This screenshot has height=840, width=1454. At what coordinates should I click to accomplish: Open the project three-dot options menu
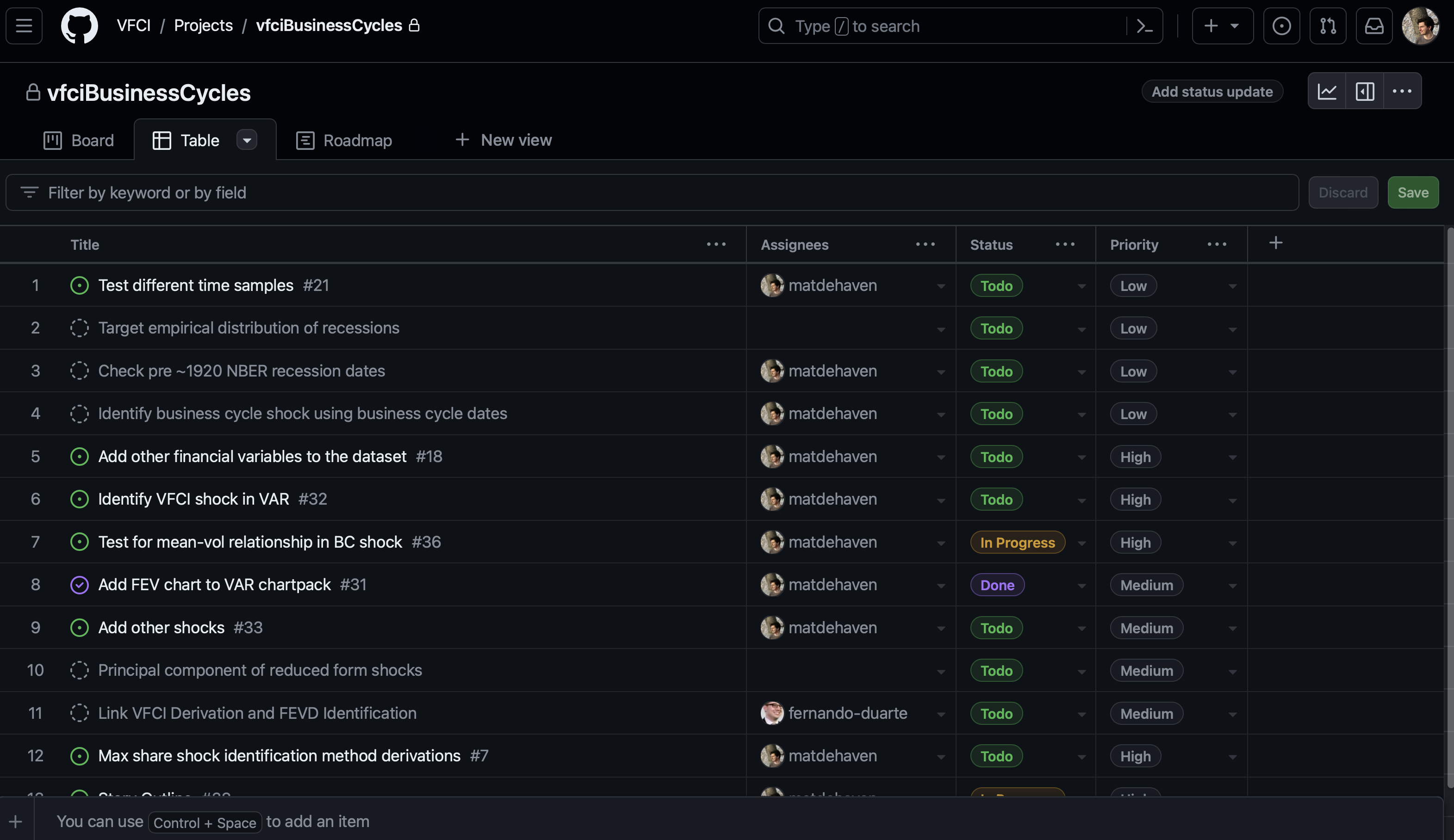click(x=1402, y=91)
